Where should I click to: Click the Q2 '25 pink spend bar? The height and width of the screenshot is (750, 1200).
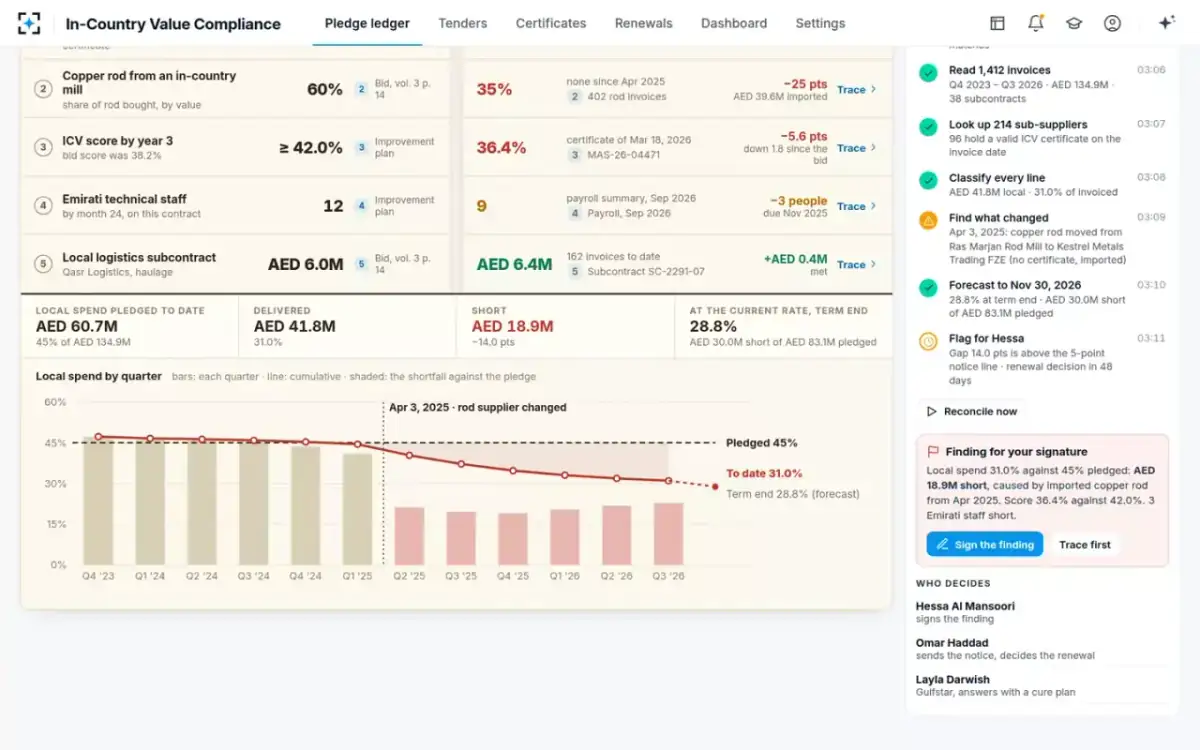coord(409,536)
